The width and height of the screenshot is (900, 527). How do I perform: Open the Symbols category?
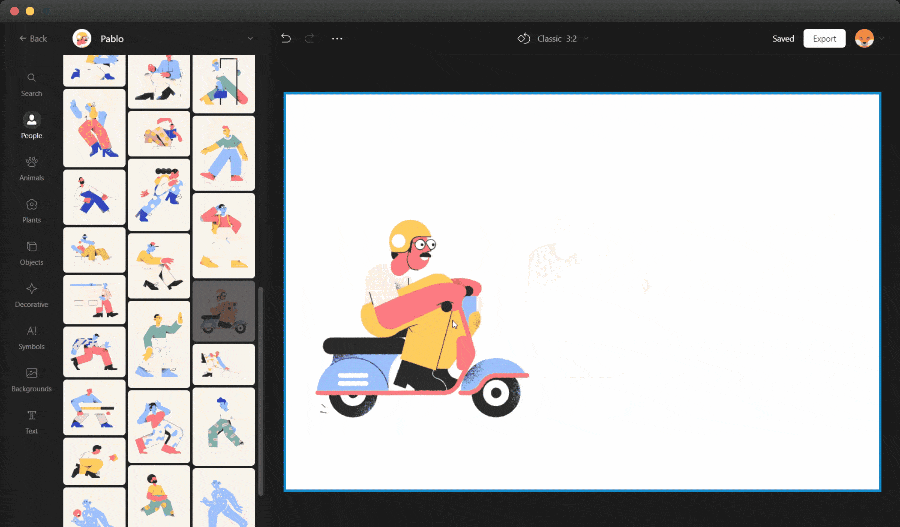[32, 337]
